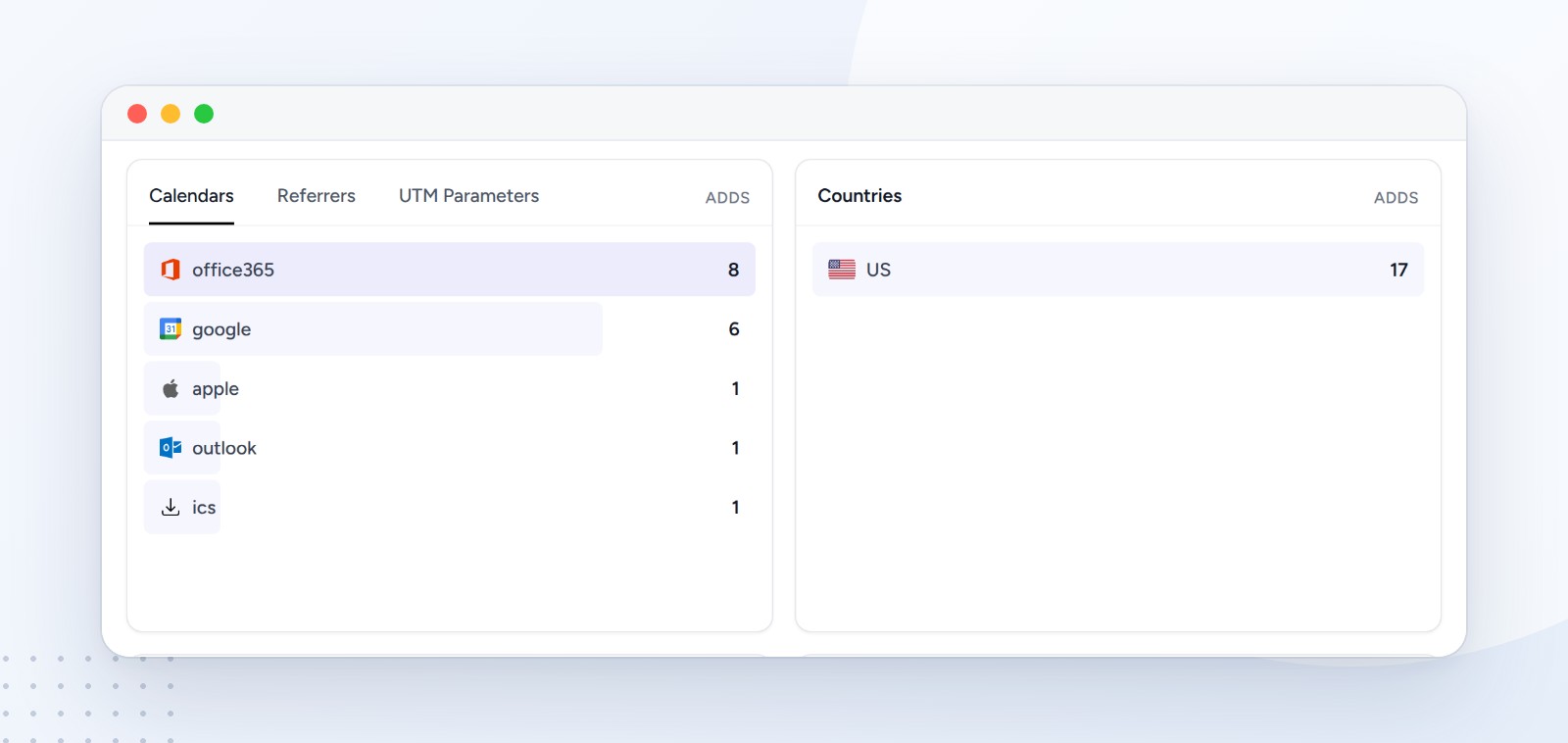The width and height of the screenshot is (1568, 743).
Task: Open the Referrers tab
Action: [x=317, y=196]
